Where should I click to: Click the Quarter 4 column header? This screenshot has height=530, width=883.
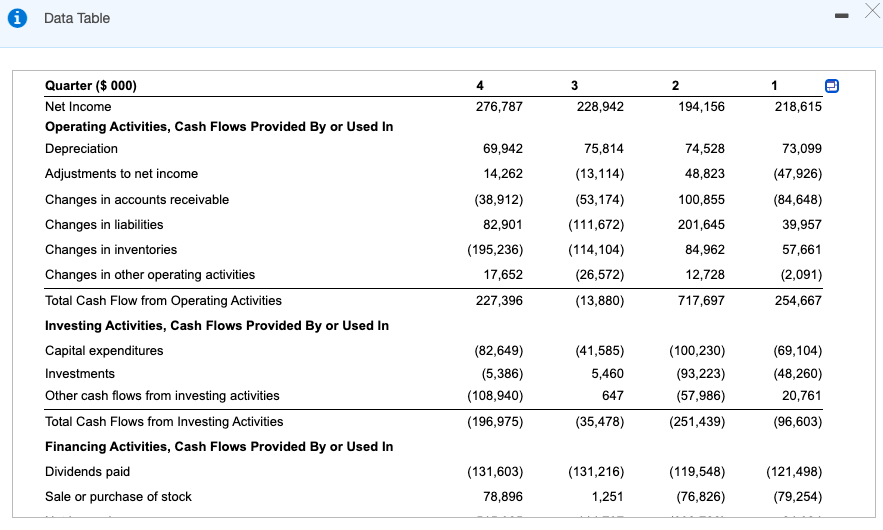480,86
